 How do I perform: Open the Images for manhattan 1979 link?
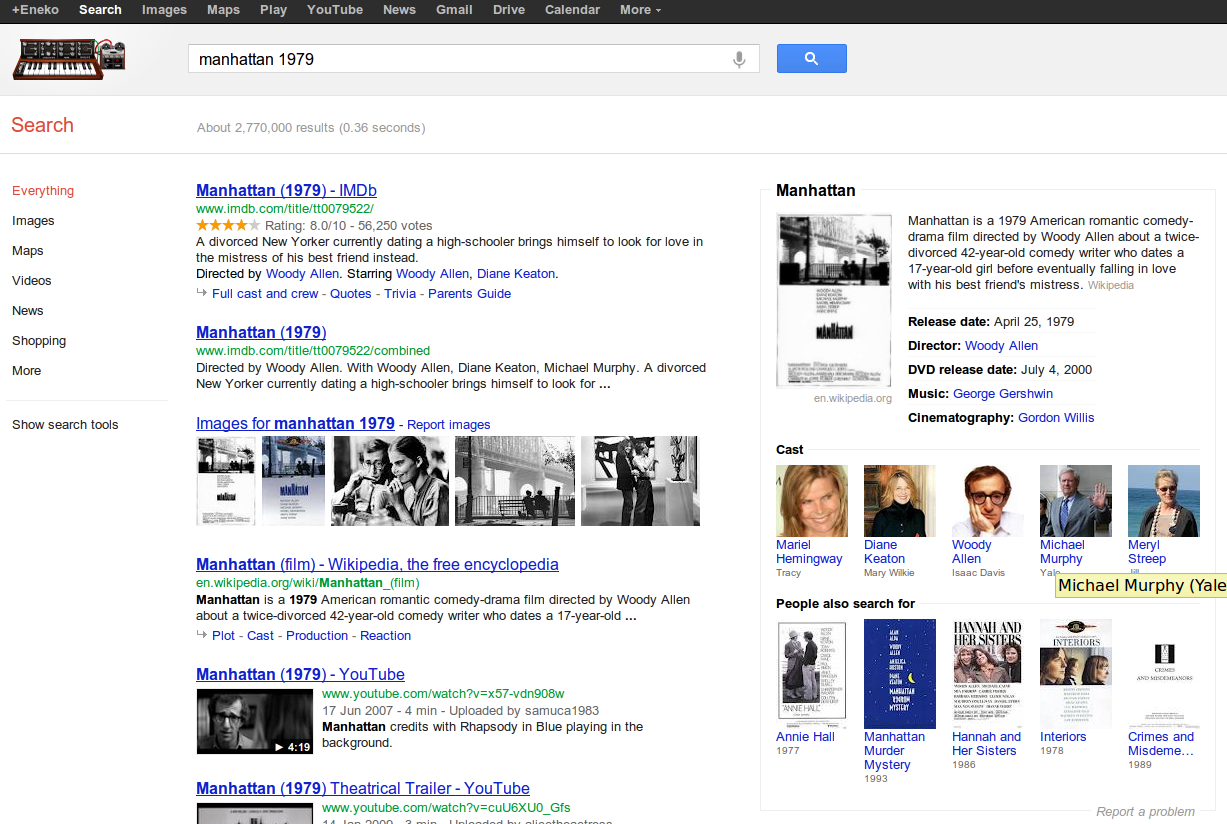(295, 424)
